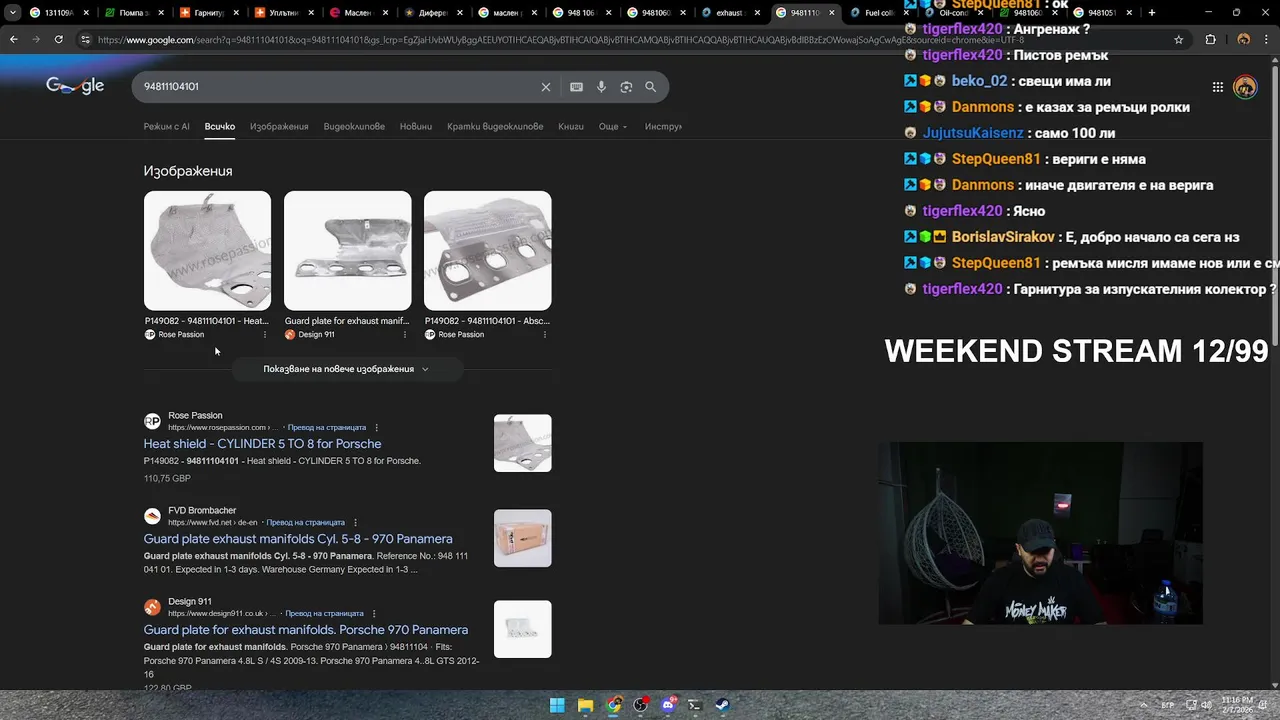Open more options for FVD Brombacher result

tap(355, 523)
